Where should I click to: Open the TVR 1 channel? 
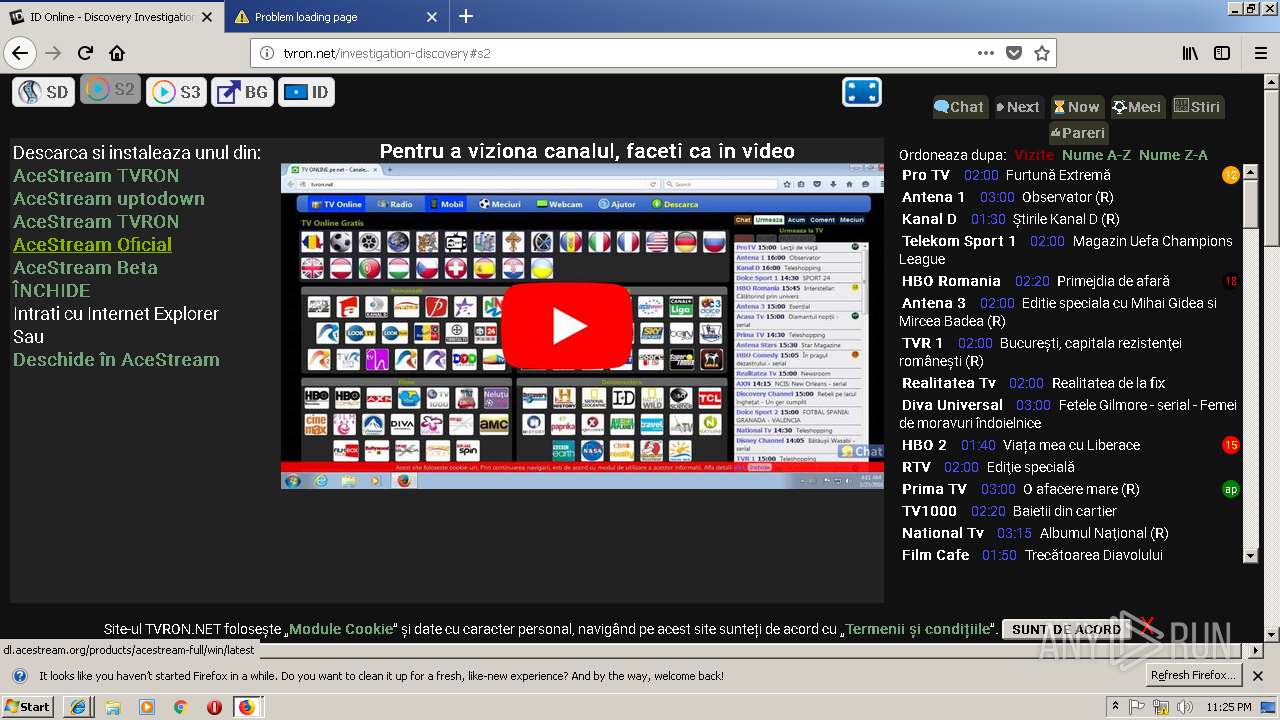point(922,343)
